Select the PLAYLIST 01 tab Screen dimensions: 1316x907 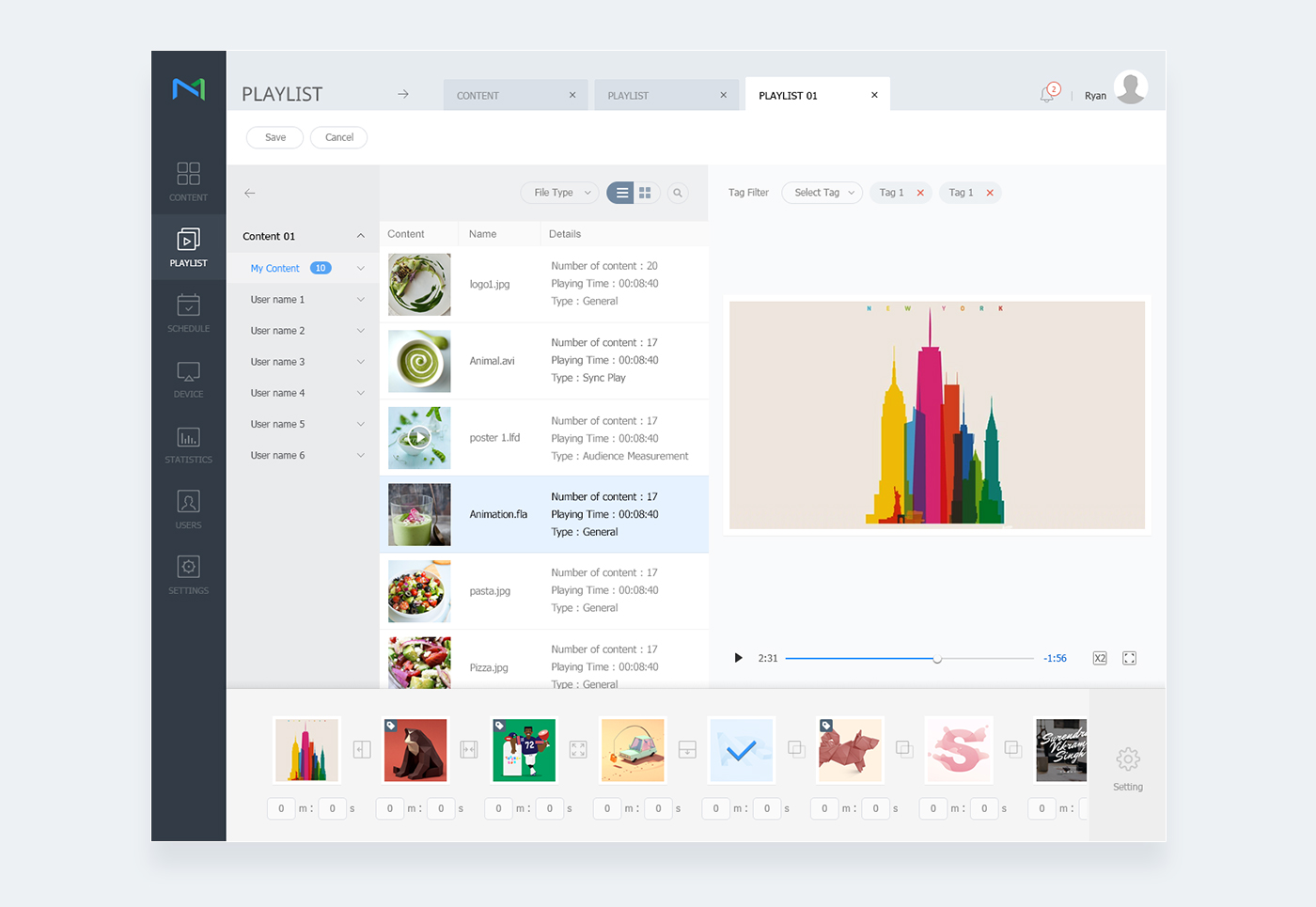click(817, 94)
